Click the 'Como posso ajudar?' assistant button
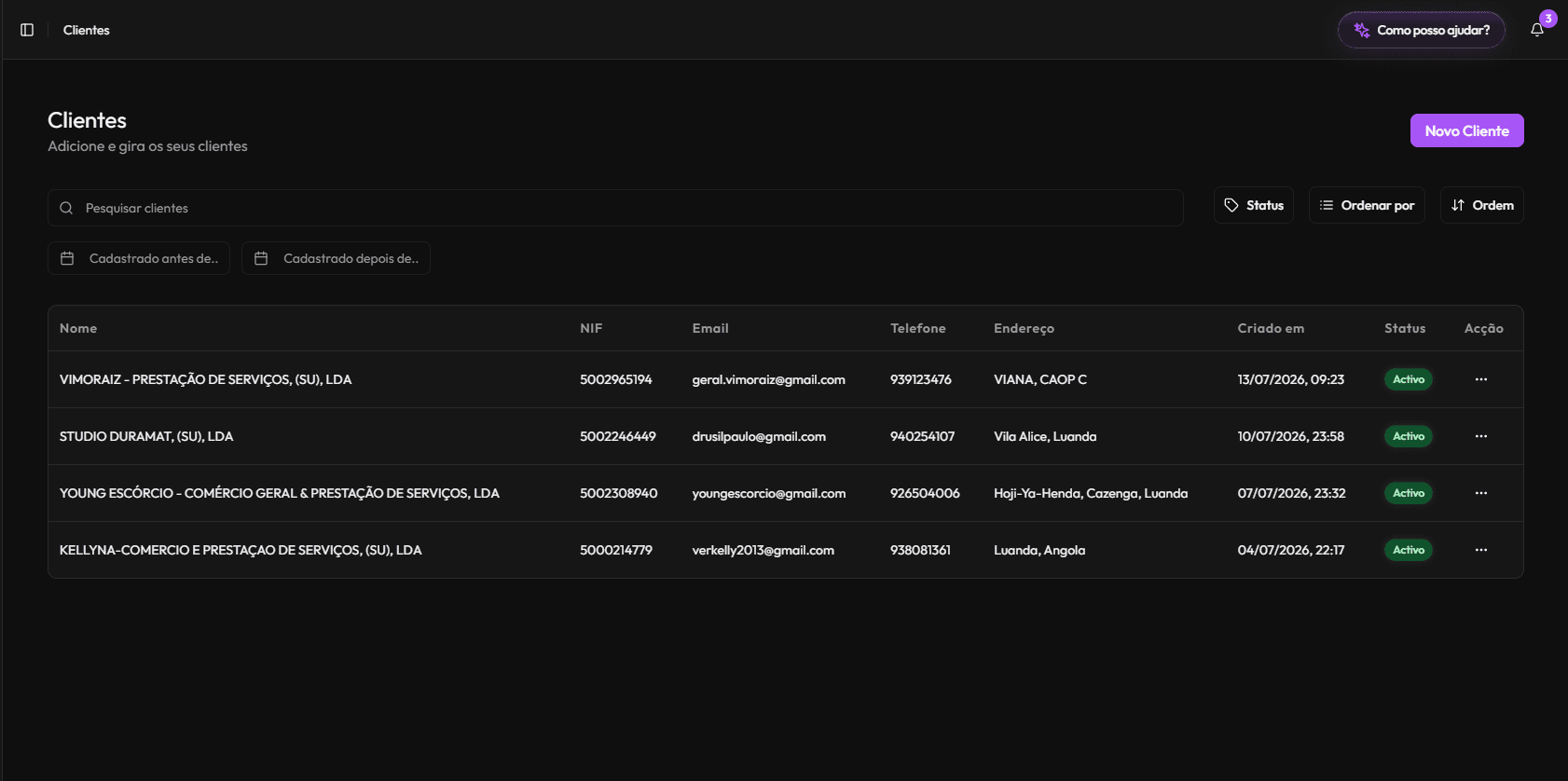1568x781 pixels. tap(1422, 30)
